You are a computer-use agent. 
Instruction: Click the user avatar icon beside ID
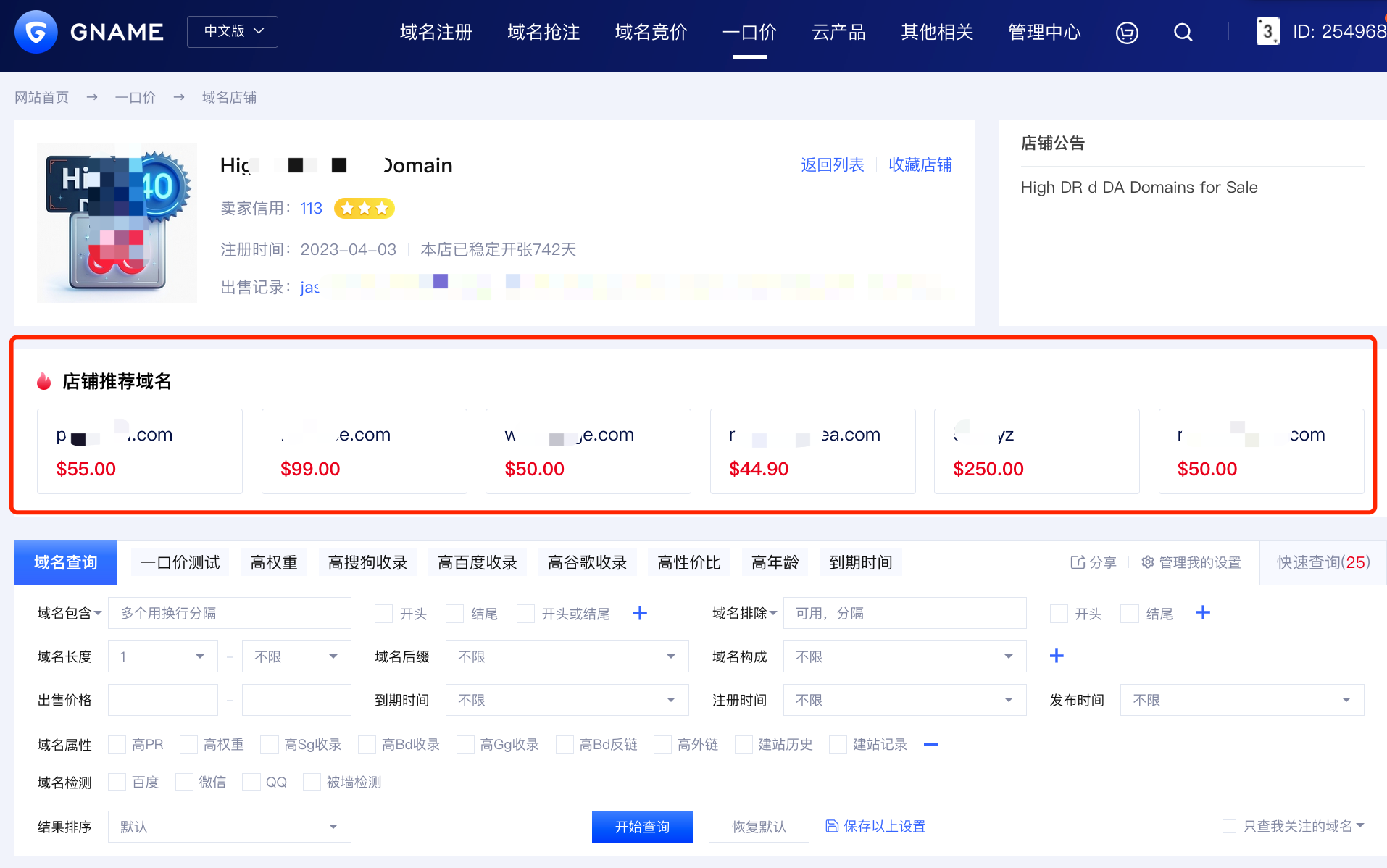1267,32
